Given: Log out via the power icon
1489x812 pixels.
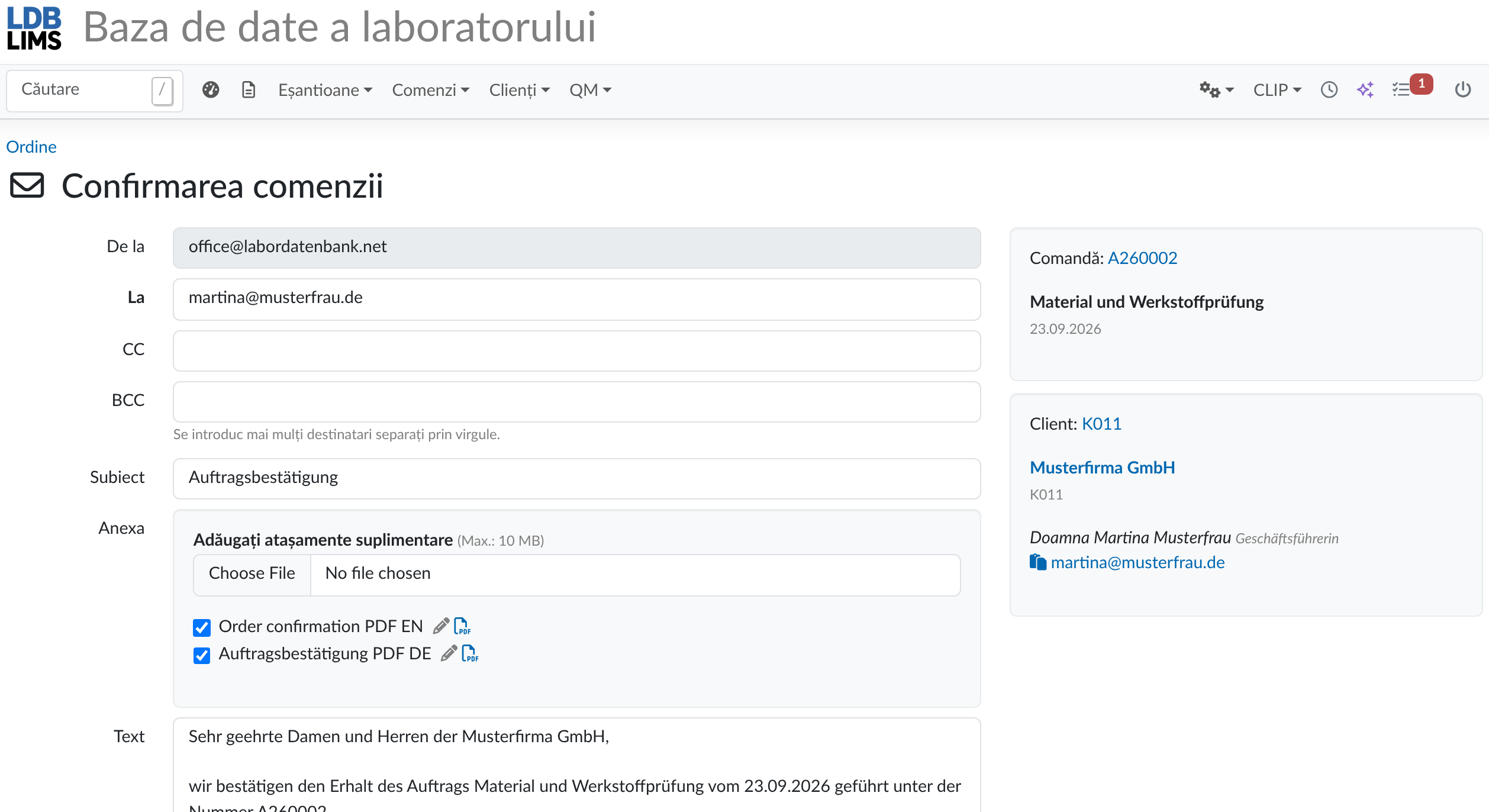Looking at the screenshot, I should point(1463,90).
